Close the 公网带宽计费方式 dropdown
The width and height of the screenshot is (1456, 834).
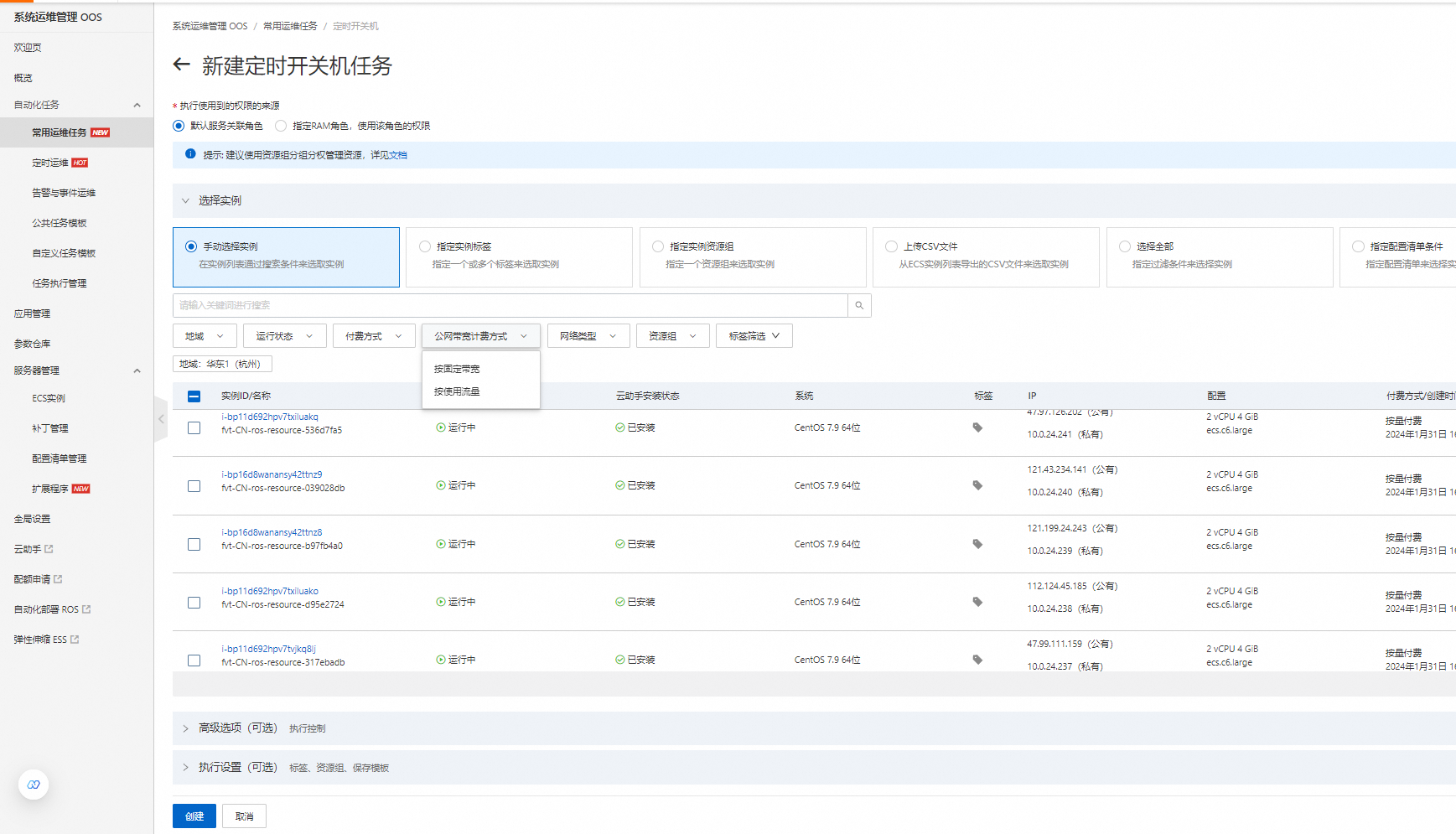(x=481, y=336)
